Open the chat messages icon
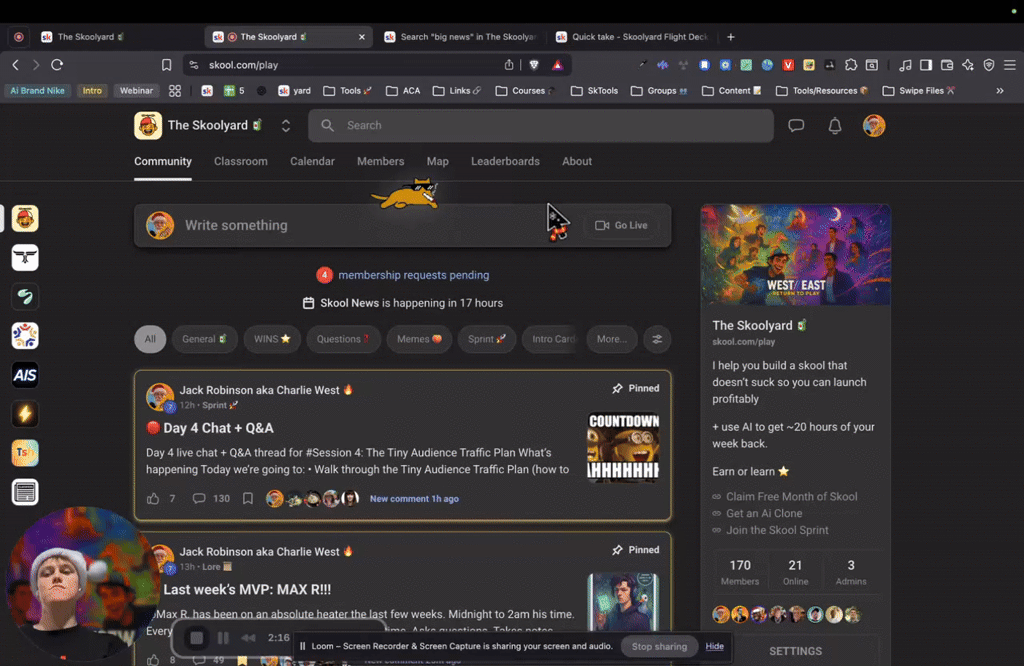 tap(795, 125)
